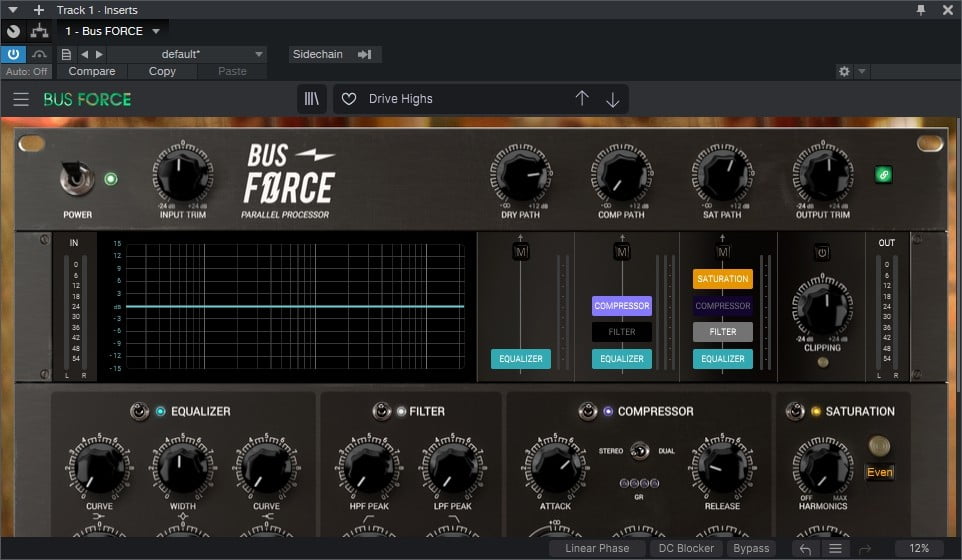Mute the Dry Path signal
Screen dimensions: 962x560
521,253
